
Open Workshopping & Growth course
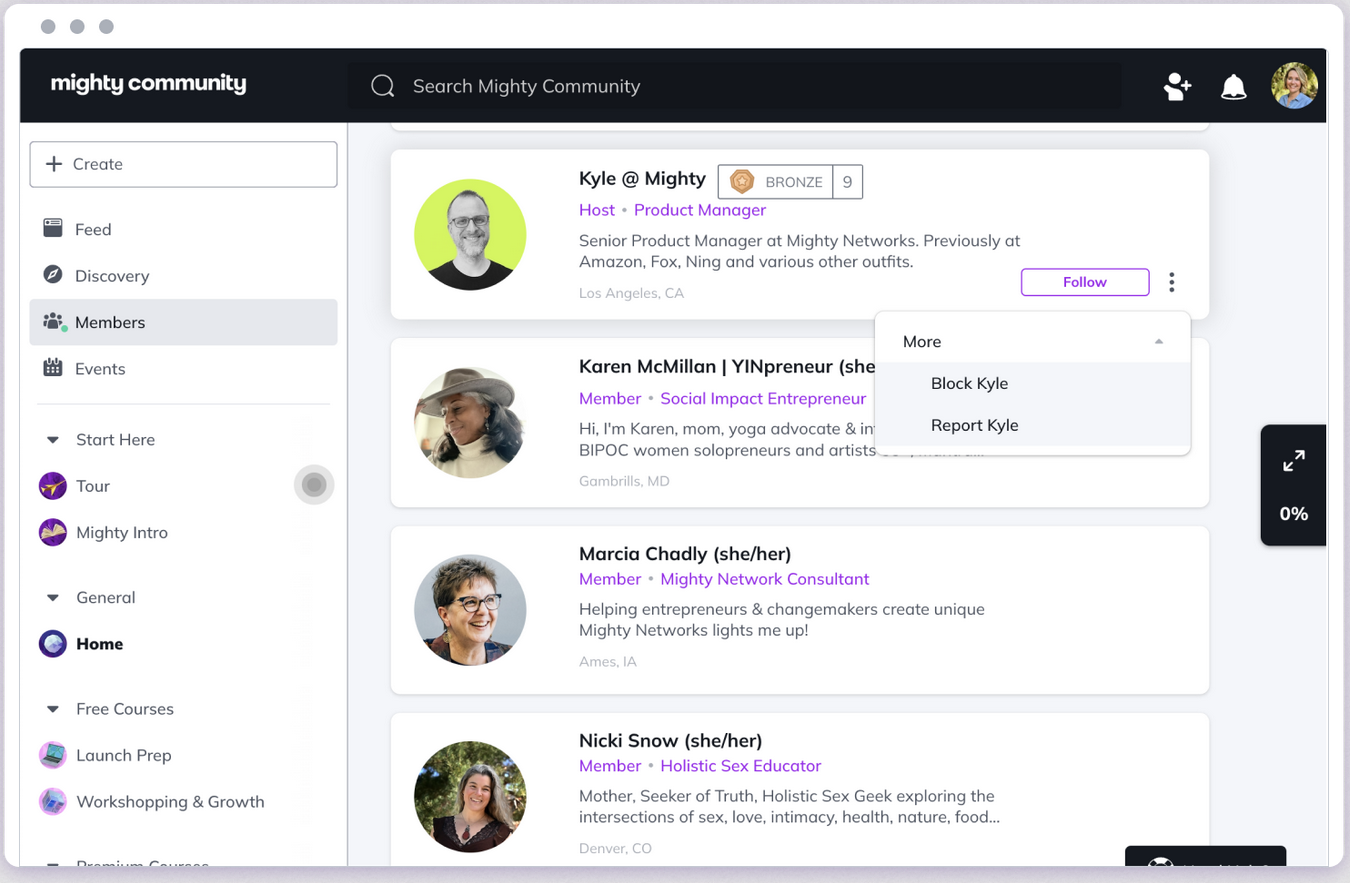click(x=171, y=801)
